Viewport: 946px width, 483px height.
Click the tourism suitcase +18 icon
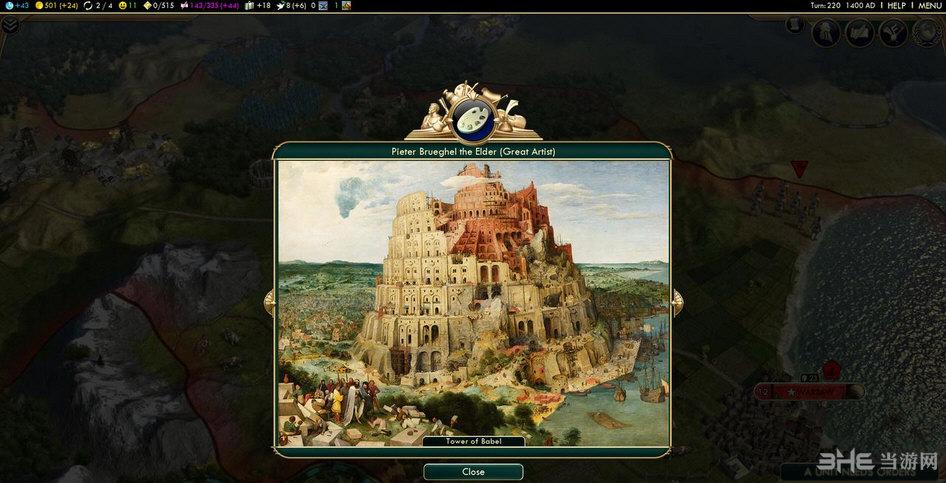tap(250, 5)
